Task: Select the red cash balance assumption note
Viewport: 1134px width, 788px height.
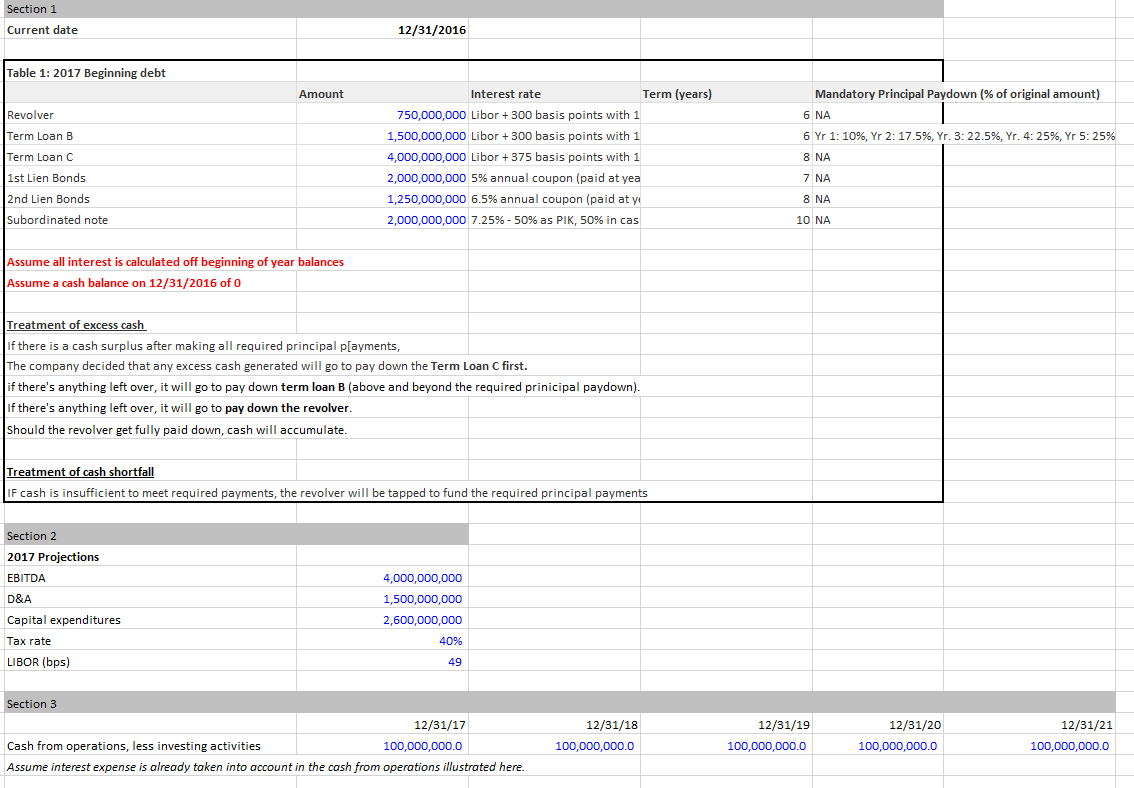Action: click(x=124, y=283)
